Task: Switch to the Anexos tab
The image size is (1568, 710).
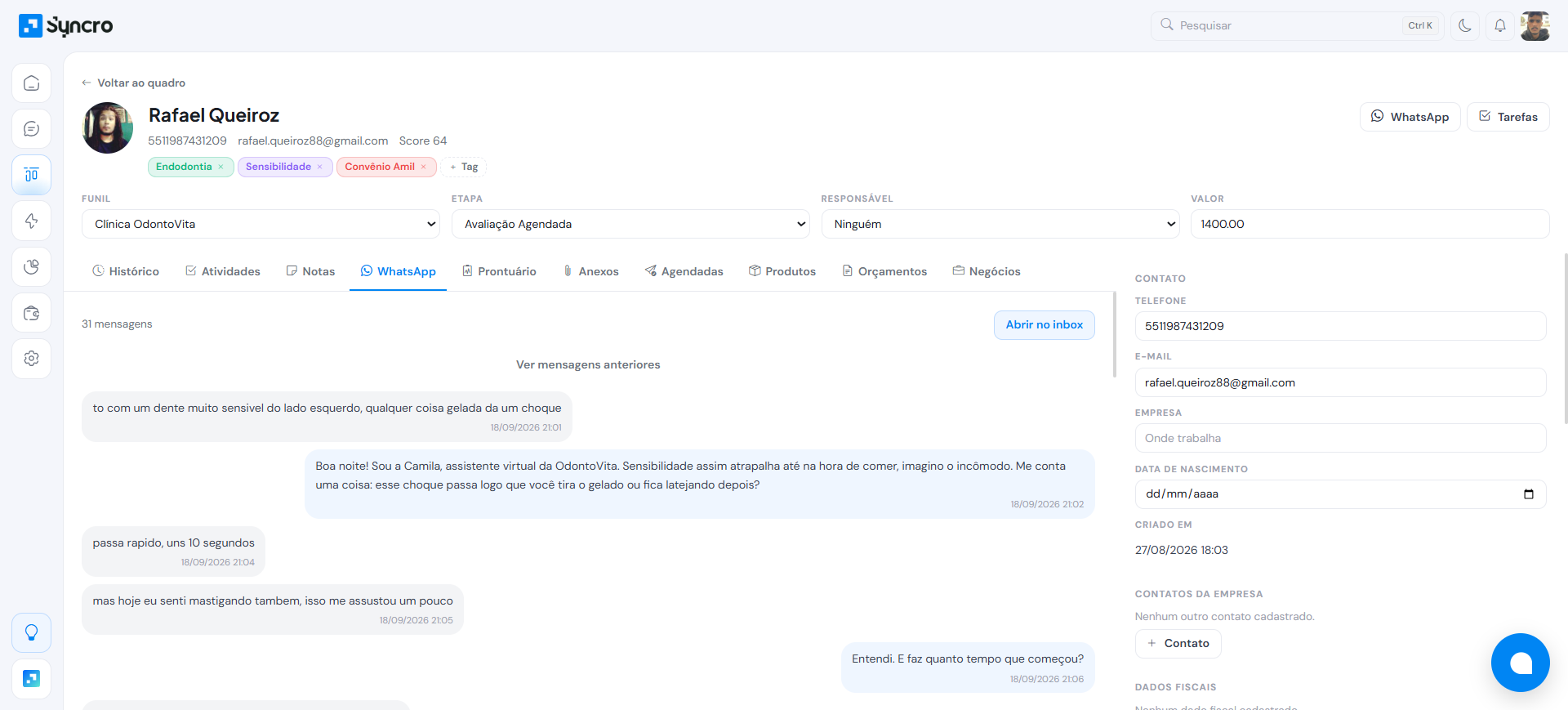Action: [x=591, y=271]
